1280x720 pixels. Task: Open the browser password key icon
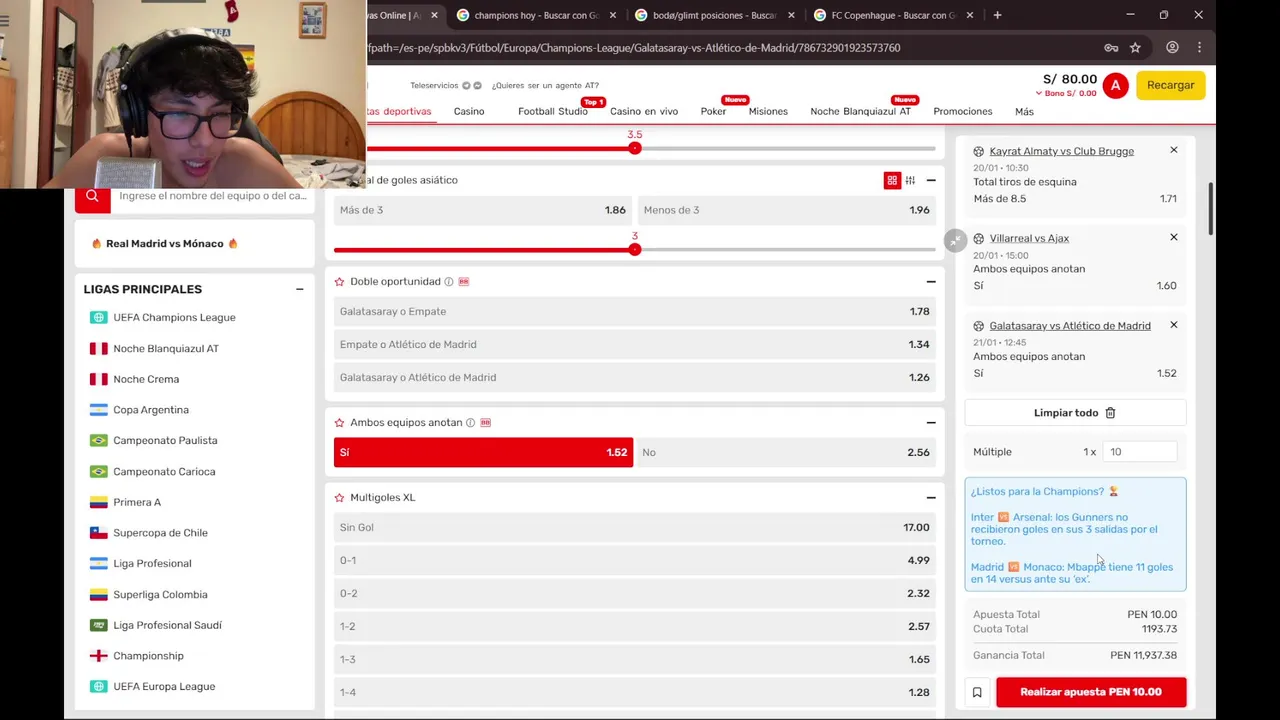pos(1111,47)
